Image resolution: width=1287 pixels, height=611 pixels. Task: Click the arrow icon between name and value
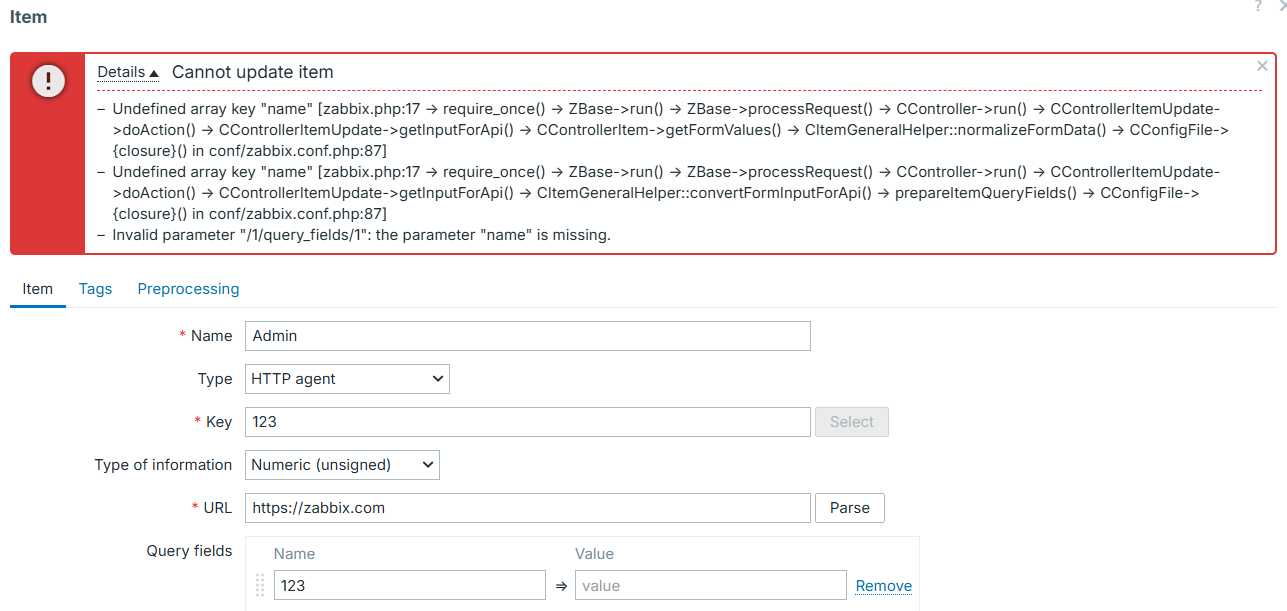click(561, 586)
